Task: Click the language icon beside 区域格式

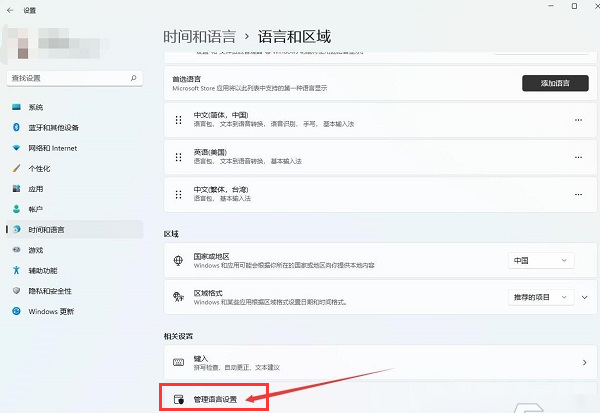Action: pyautogui.click(x=178, y=297)
